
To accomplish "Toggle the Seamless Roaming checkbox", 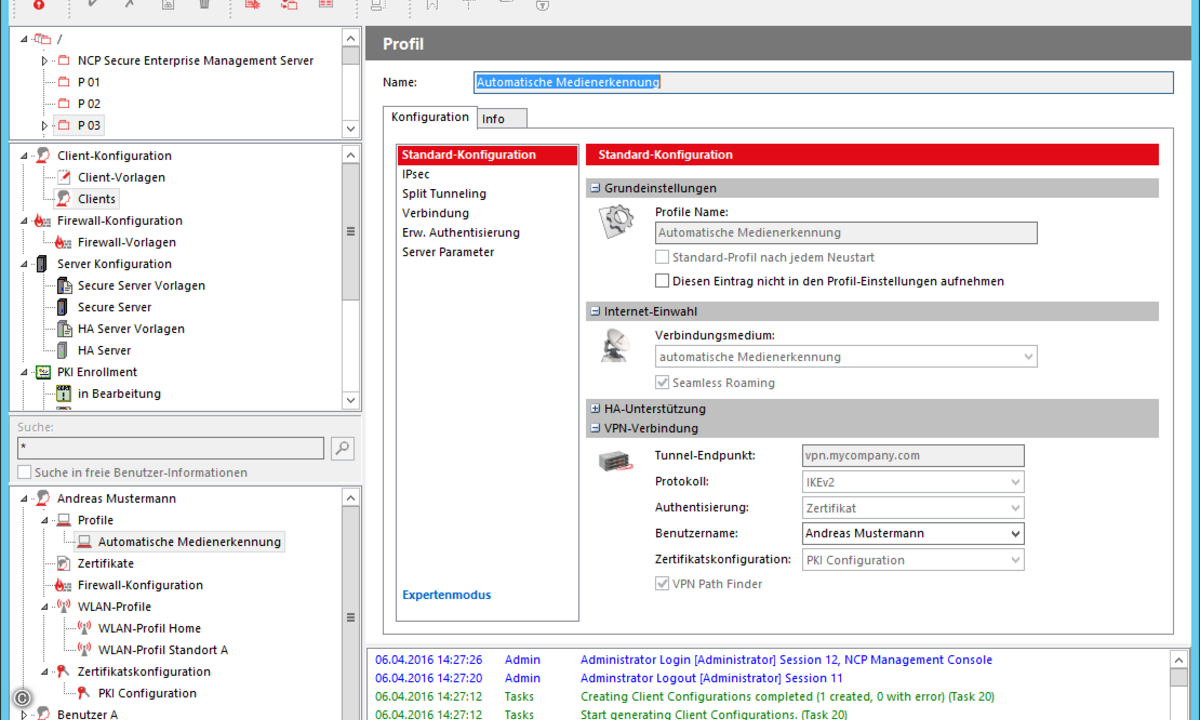I will pyautogui.click(x=662, y=382).
